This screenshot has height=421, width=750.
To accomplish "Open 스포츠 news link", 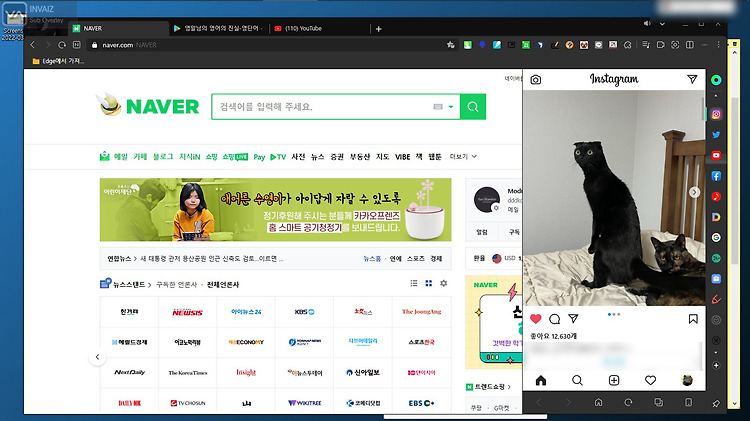I will click(x=416, y=258).
